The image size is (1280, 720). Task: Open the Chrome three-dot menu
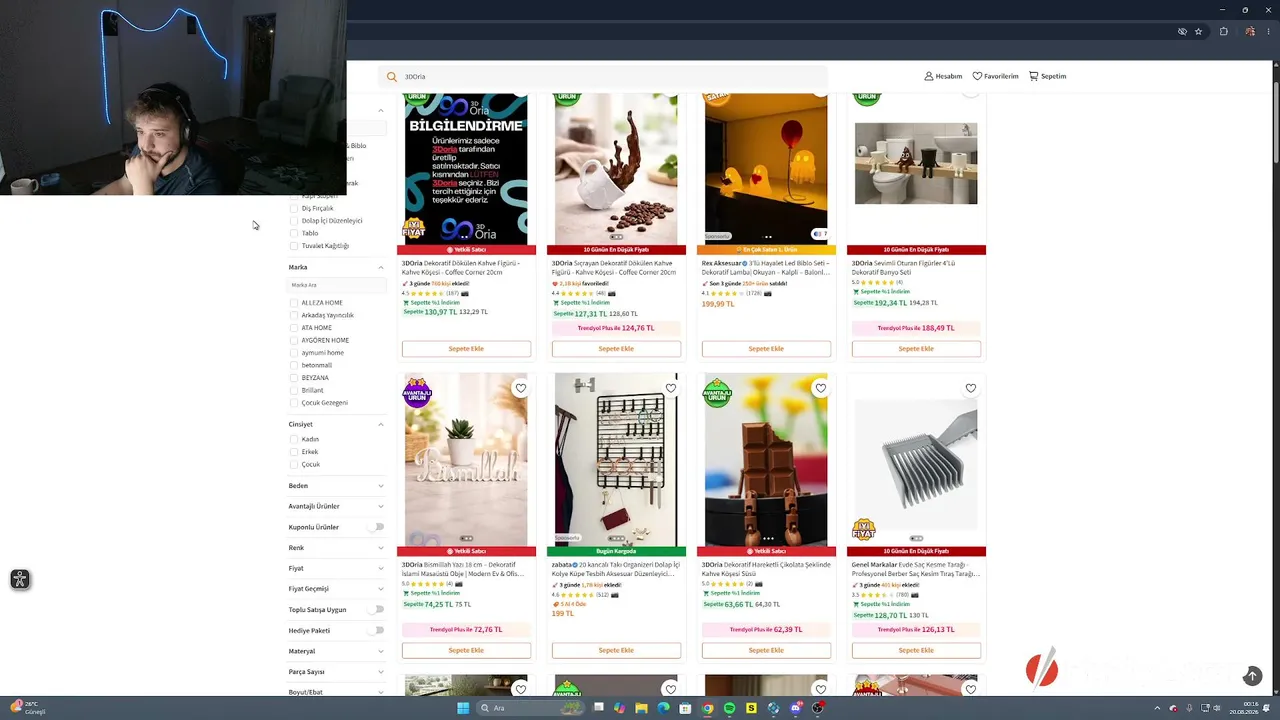1270,31
